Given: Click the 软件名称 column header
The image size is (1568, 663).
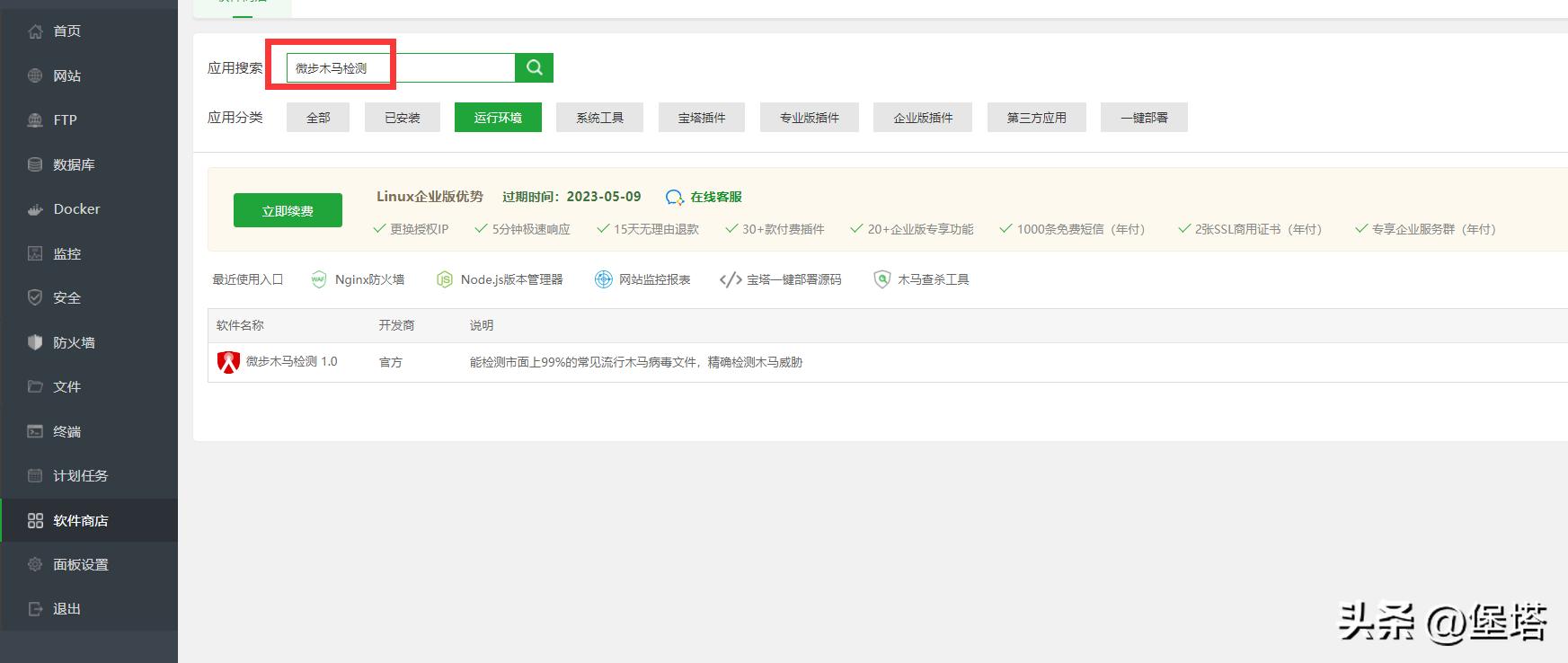Looking at the screenshot, I should pos(240,325).
